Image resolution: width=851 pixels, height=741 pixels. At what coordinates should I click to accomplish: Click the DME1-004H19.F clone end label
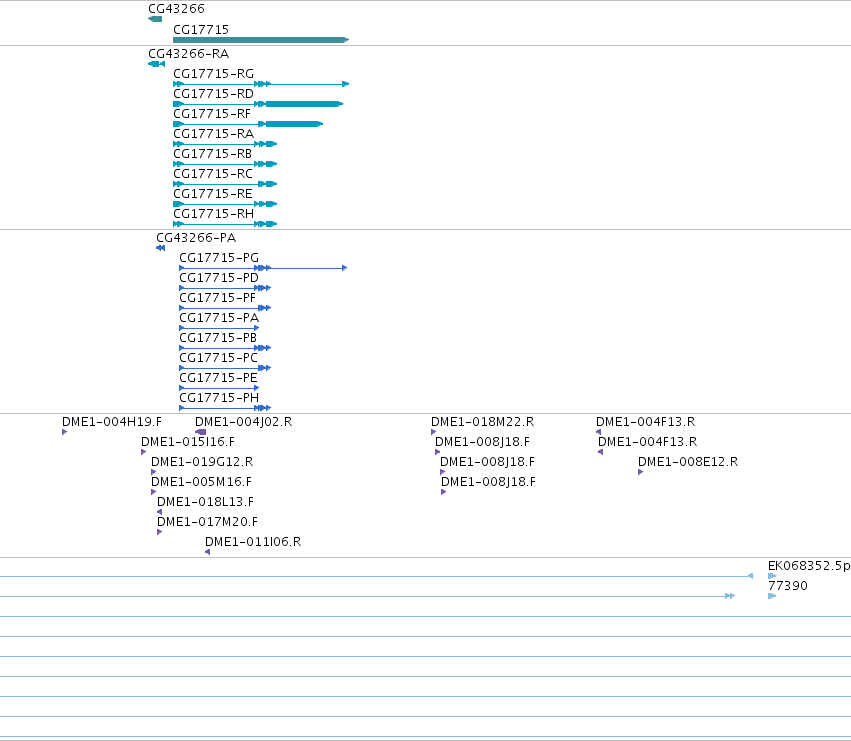tap(112, 422)
